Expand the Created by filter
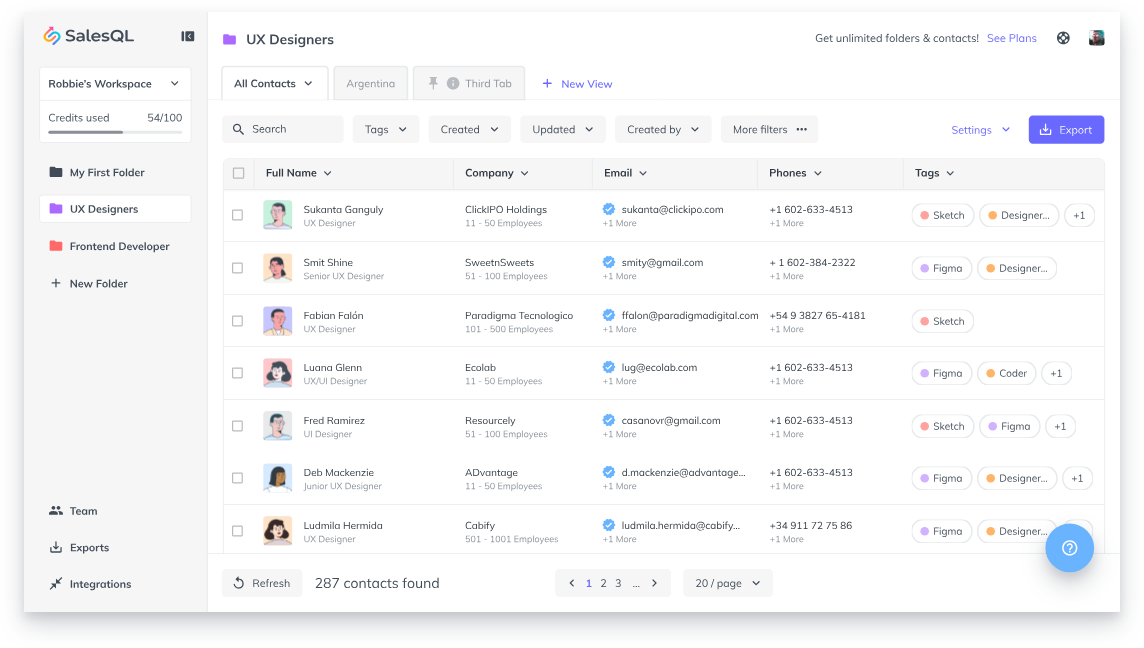The width and height of the screenshot is (1144, 648). 662,129
